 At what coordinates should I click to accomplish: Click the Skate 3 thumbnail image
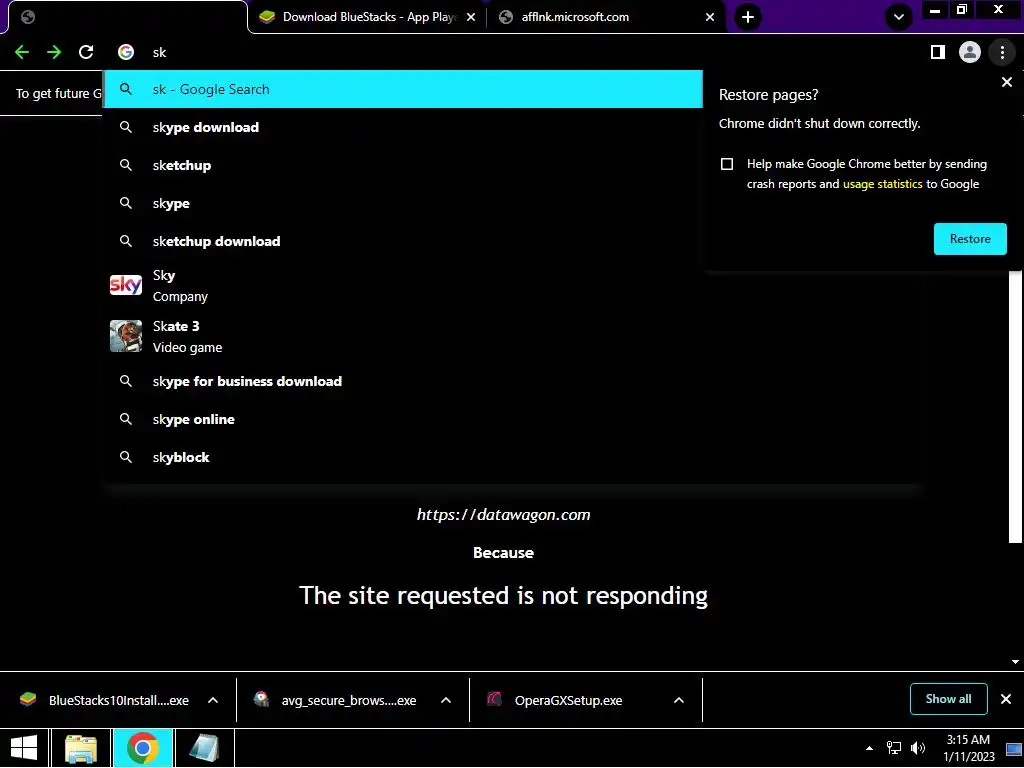pos(126,336)
